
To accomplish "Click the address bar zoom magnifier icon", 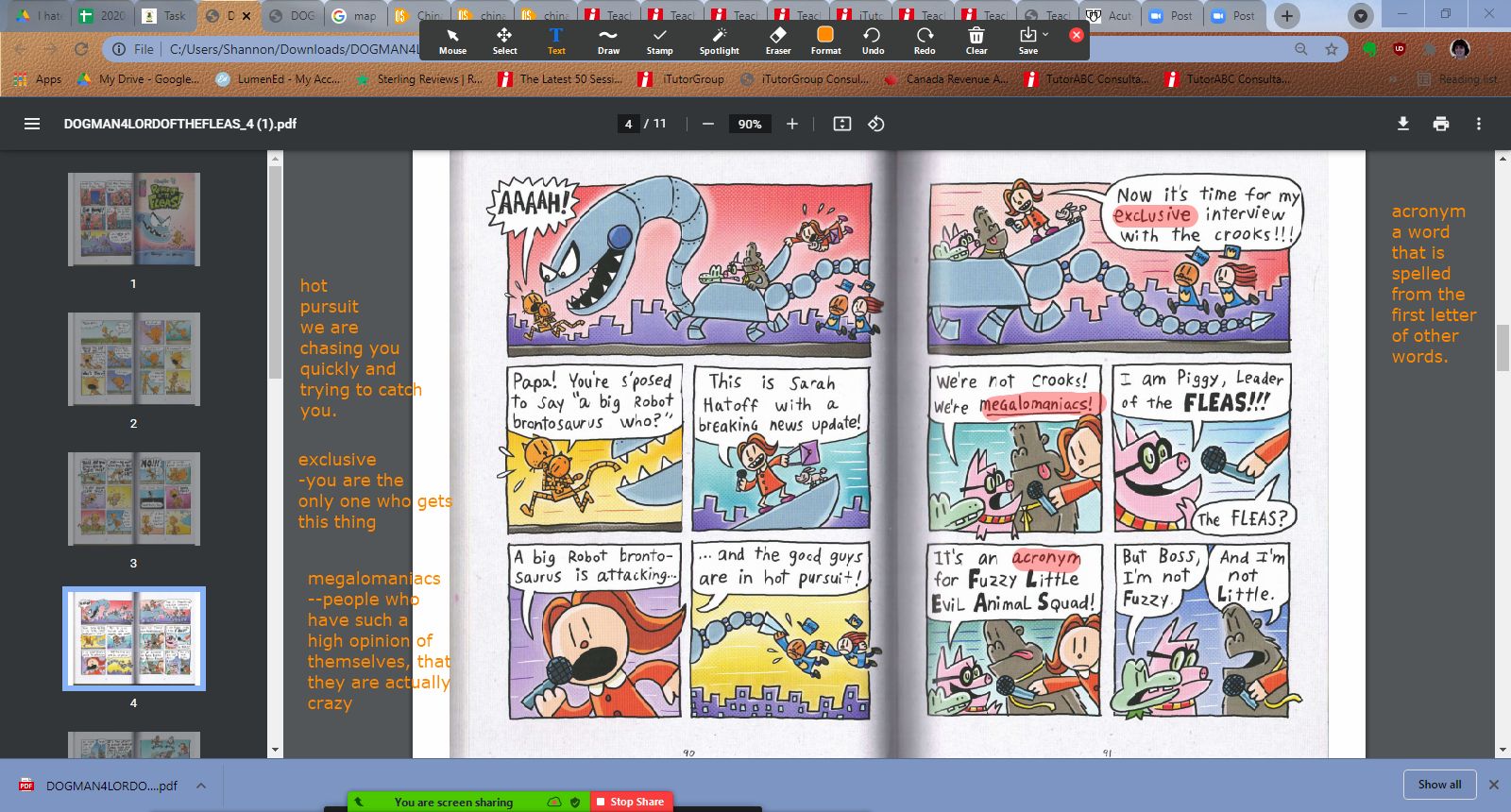I will [x=1301, y=49].
